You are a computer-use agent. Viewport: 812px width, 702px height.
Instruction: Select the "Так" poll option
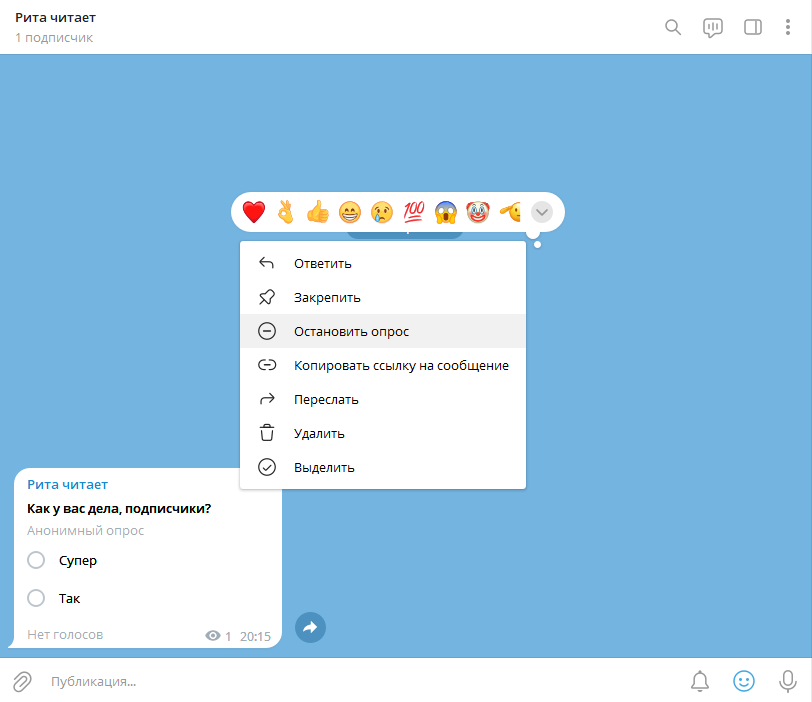click(37, 598)
